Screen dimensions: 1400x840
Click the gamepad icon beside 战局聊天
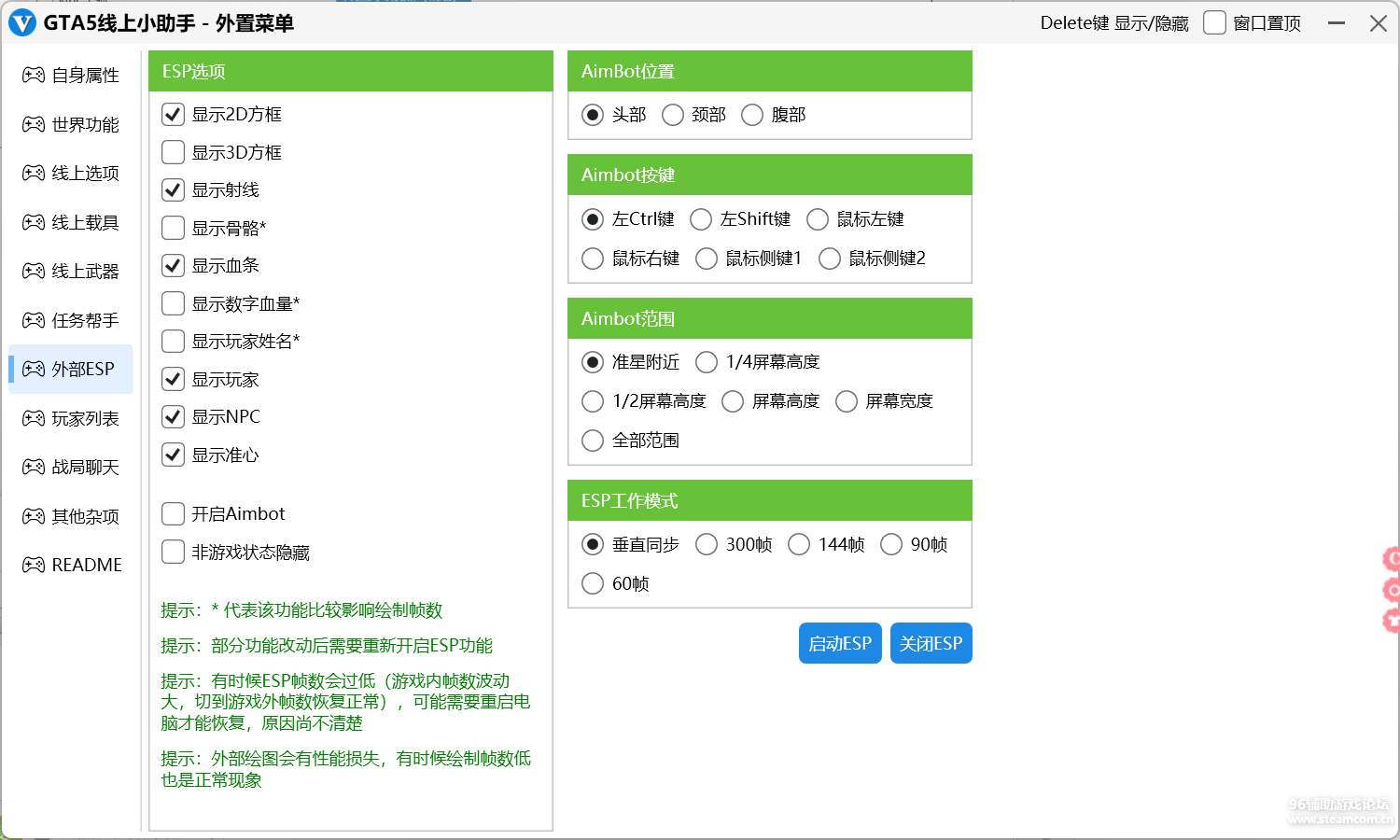[x=34, y=467]
